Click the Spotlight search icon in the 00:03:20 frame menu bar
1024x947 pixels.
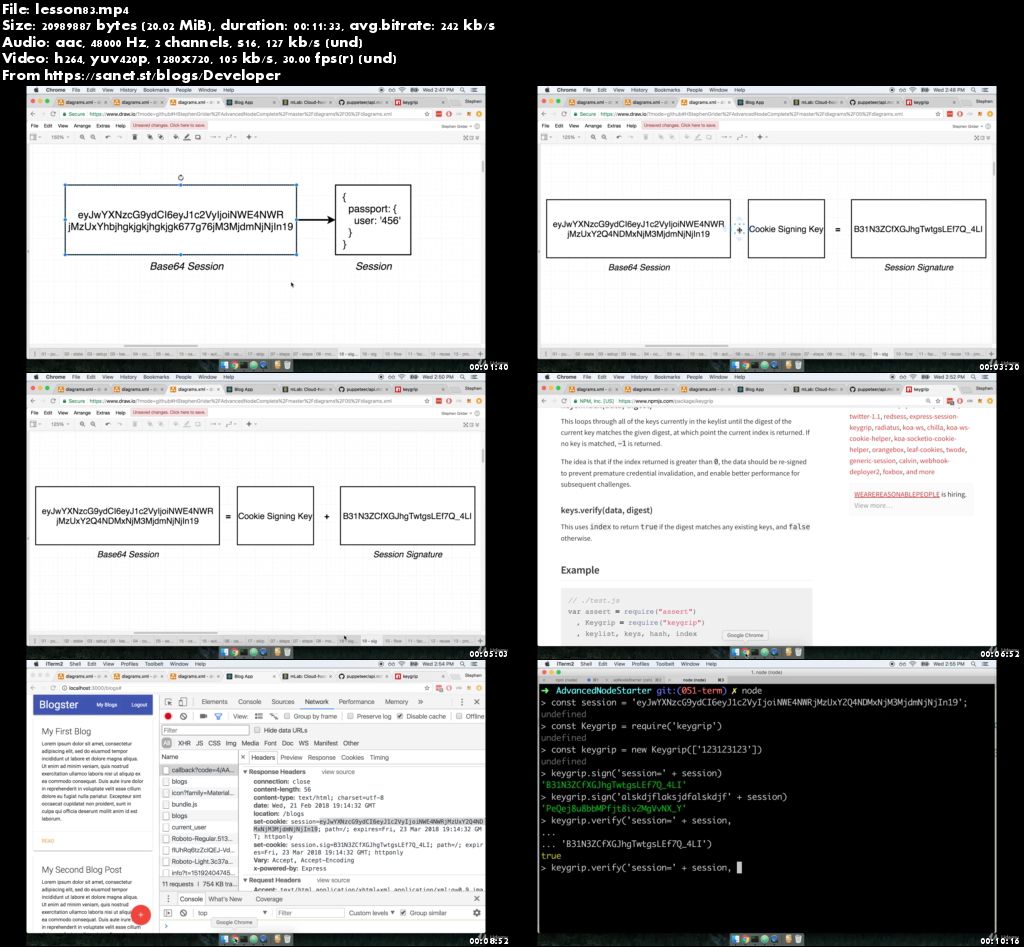[x=974, y=89]
